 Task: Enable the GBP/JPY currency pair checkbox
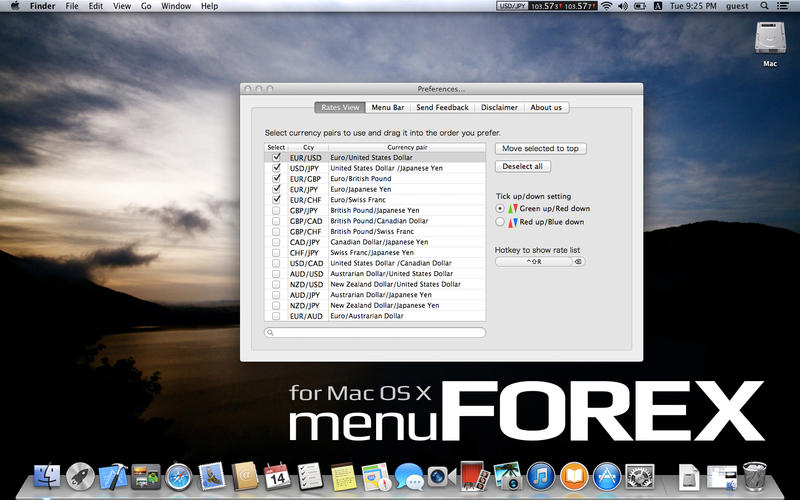(x=276, y=210)
